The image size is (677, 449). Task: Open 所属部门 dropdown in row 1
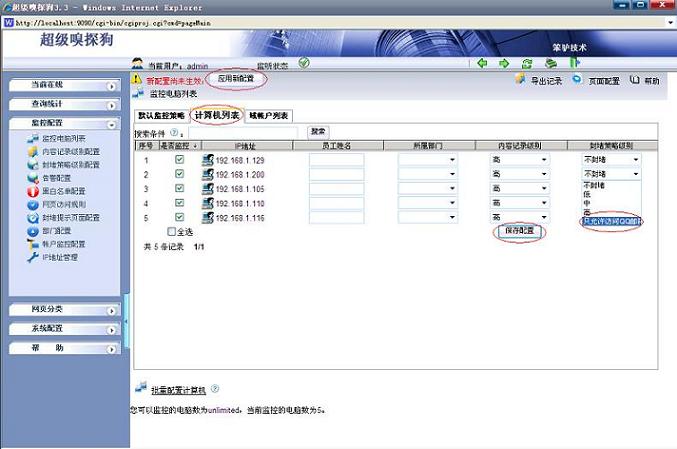[x=441, y=159]
